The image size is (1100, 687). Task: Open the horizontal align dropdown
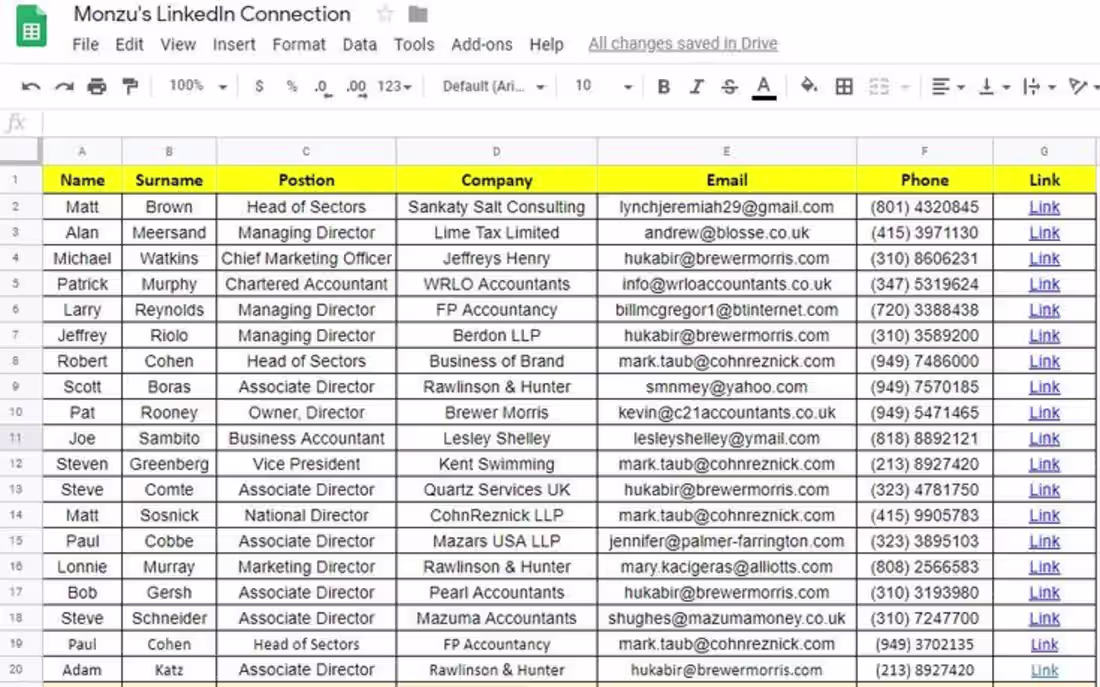tap(948, 86)
